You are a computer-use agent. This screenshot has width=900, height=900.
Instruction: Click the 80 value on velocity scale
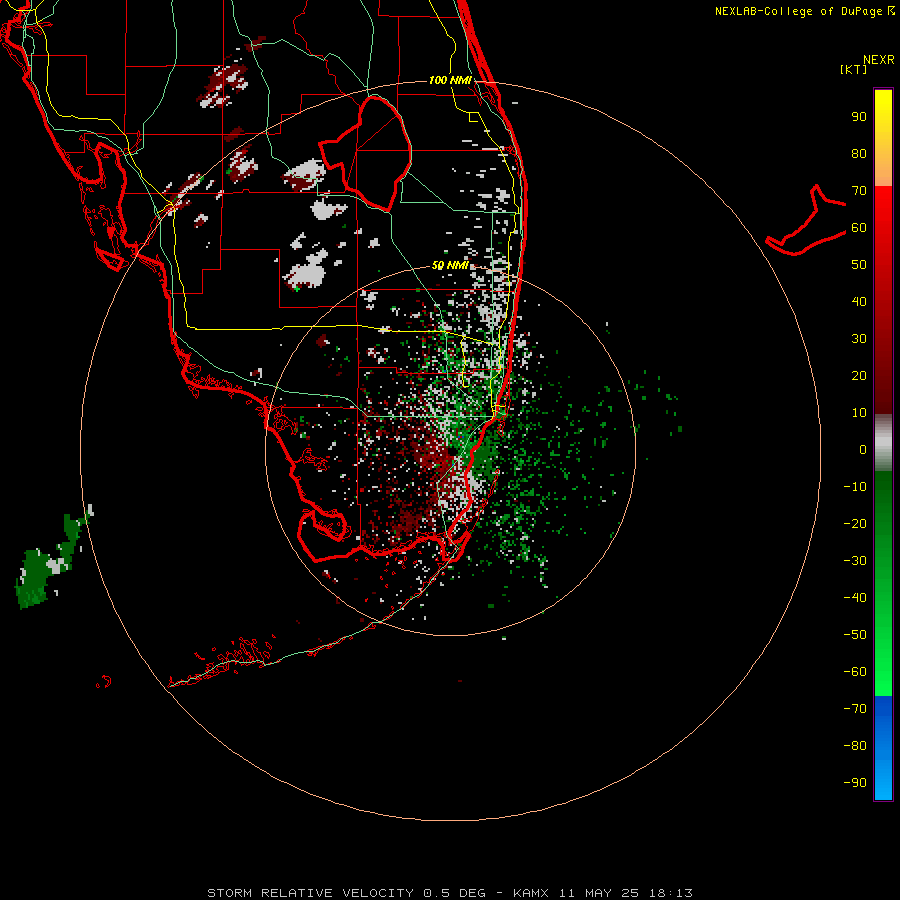click(x=859, y=154)
